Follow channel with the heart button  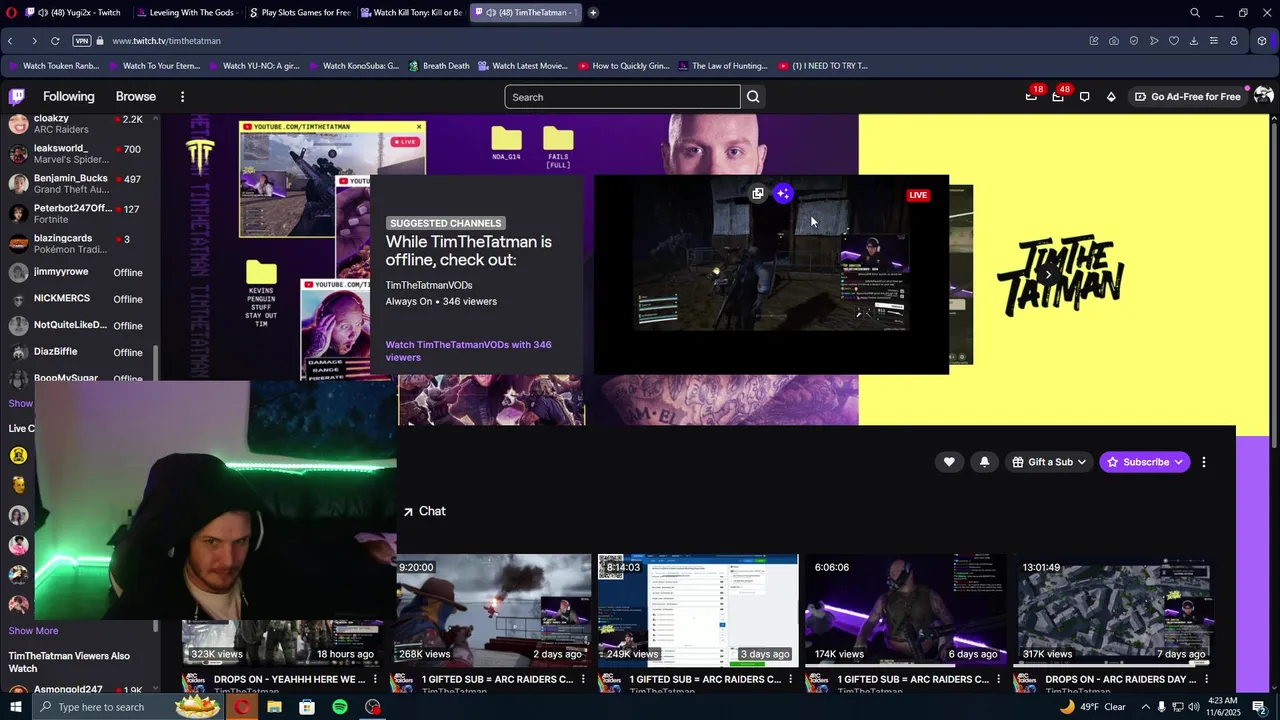tap(949, 462)
